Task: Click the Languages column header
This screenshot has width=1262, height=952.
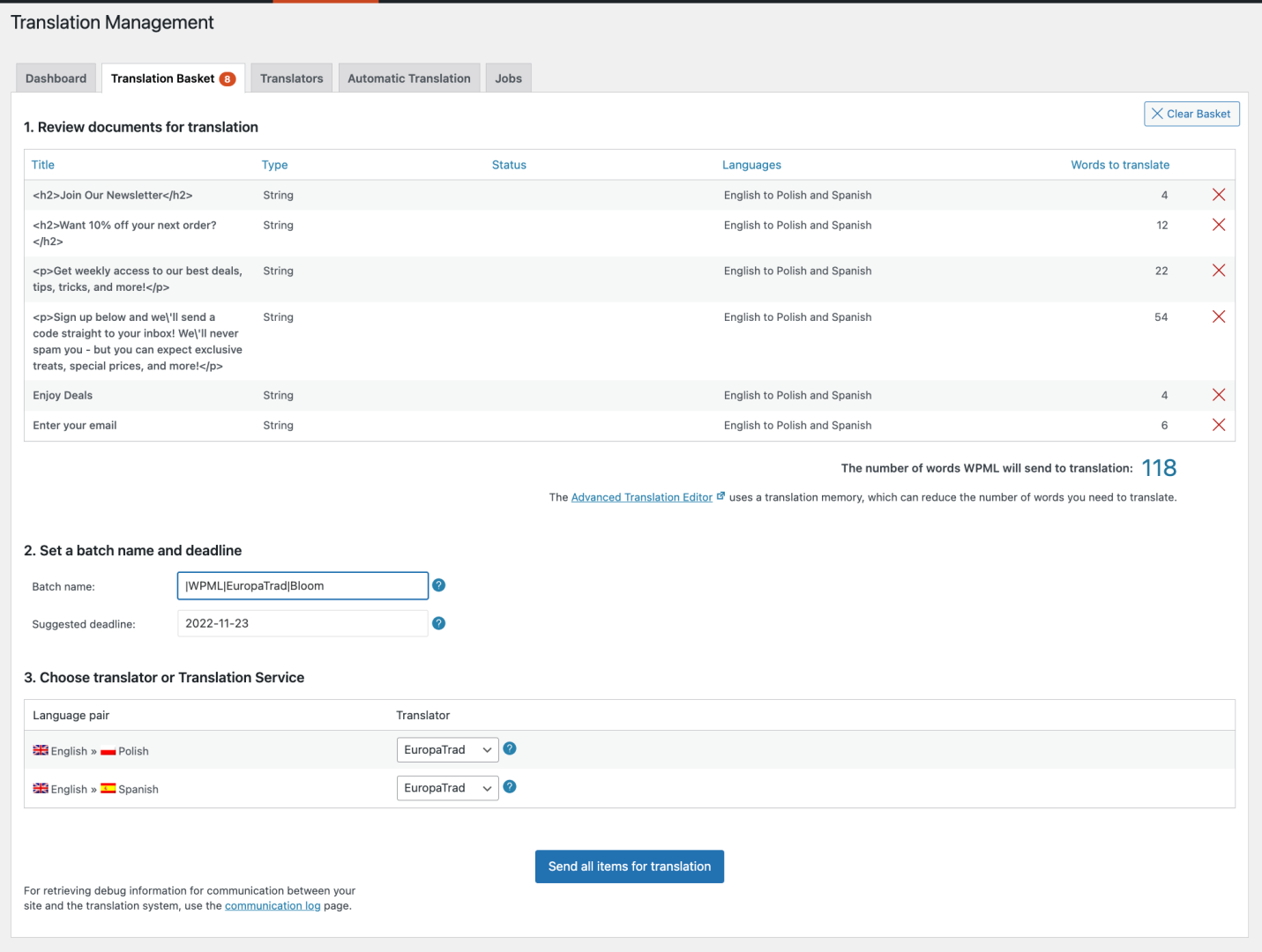Action: click(x=751, y=165)
